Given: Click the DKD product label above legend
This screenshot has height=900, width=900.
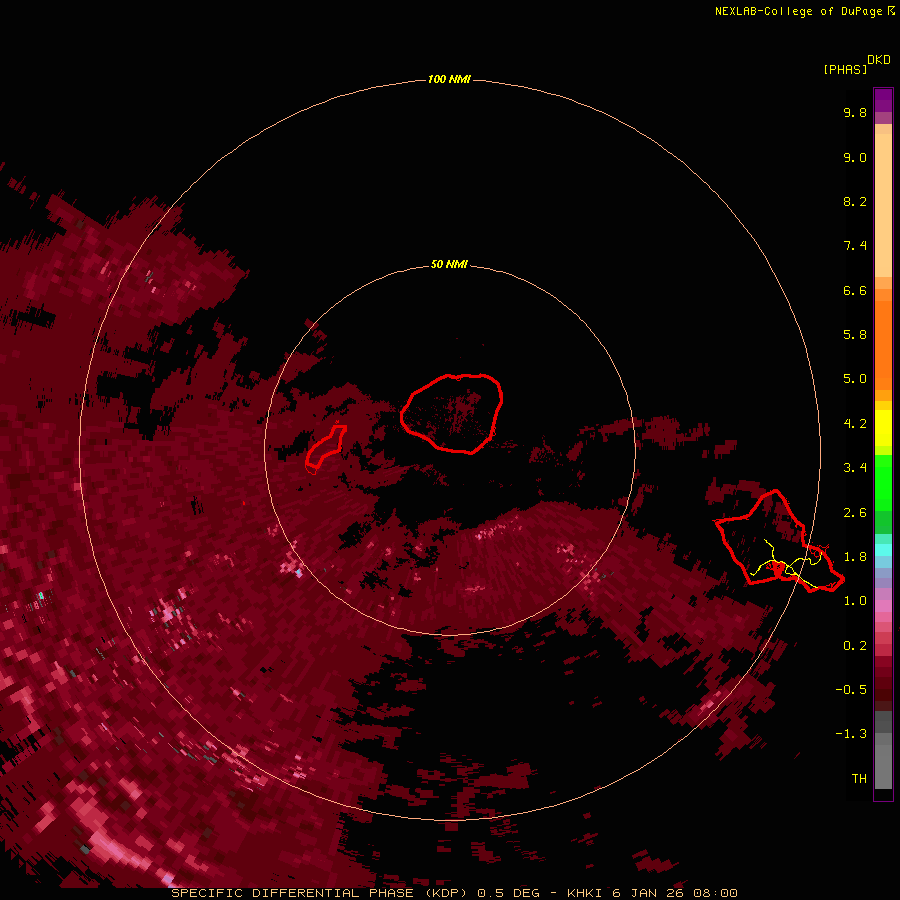Looking at the screenshot, I should 878,60.
